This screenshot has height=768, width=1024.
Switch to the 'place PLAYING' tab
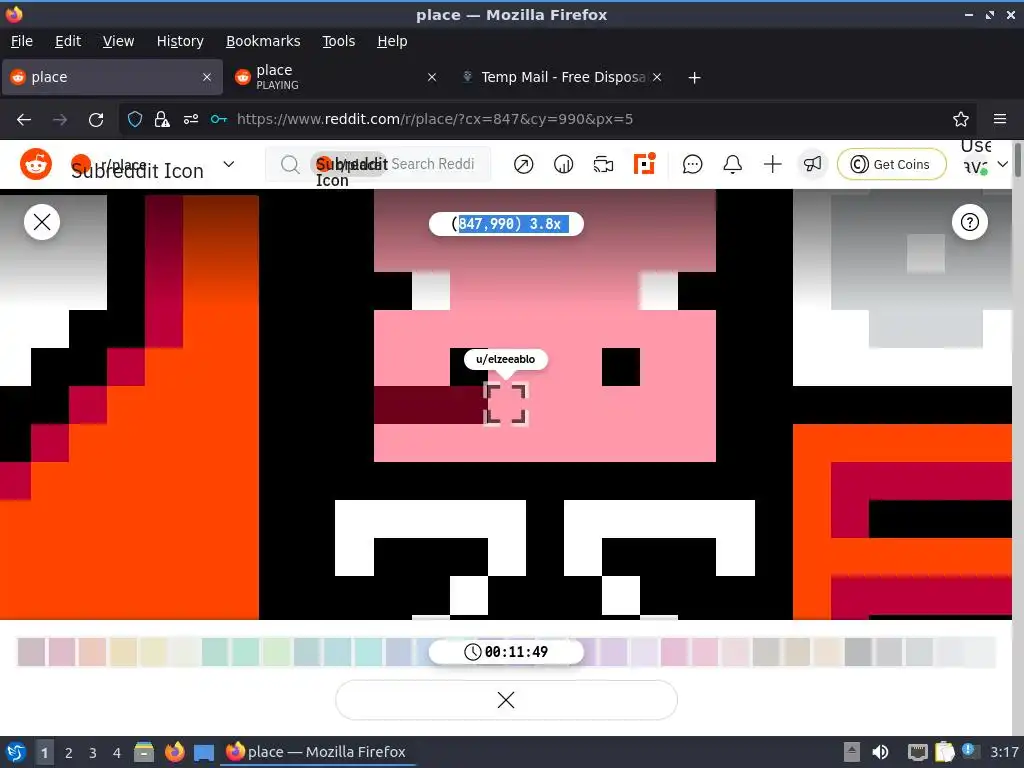click(x=336, y=77)
